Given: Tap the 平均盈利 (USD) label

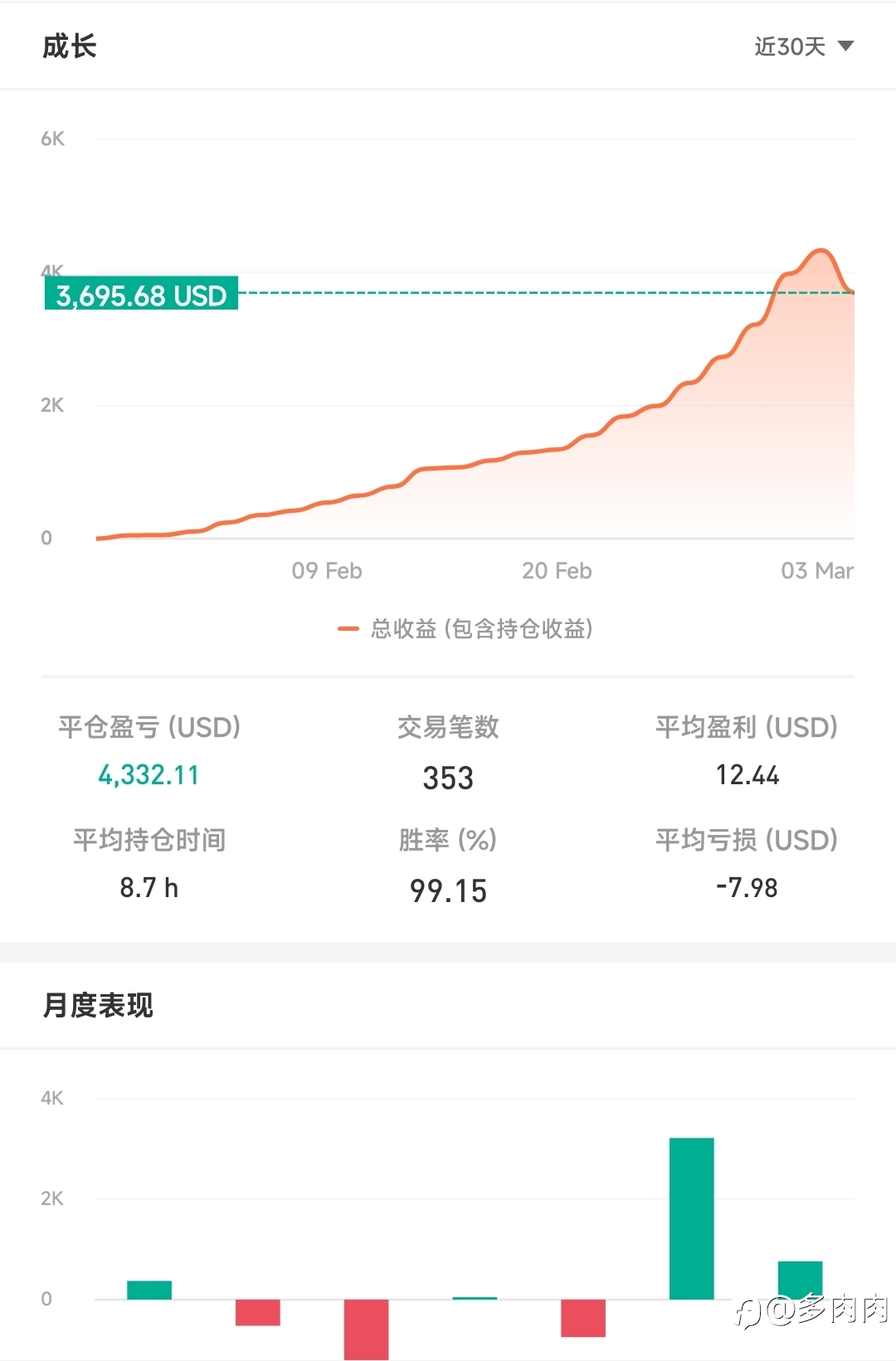Looking at the screenshot, I should pos(747,727).
